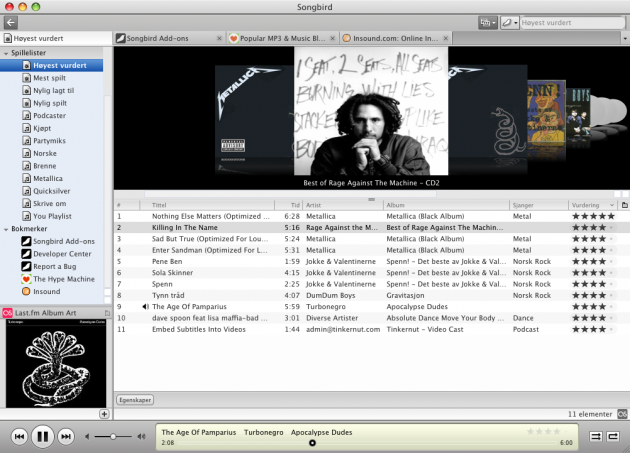This screenshot has width=630, height=453.
Task: Click the Last.fm album art image
Action: (56, 363)
